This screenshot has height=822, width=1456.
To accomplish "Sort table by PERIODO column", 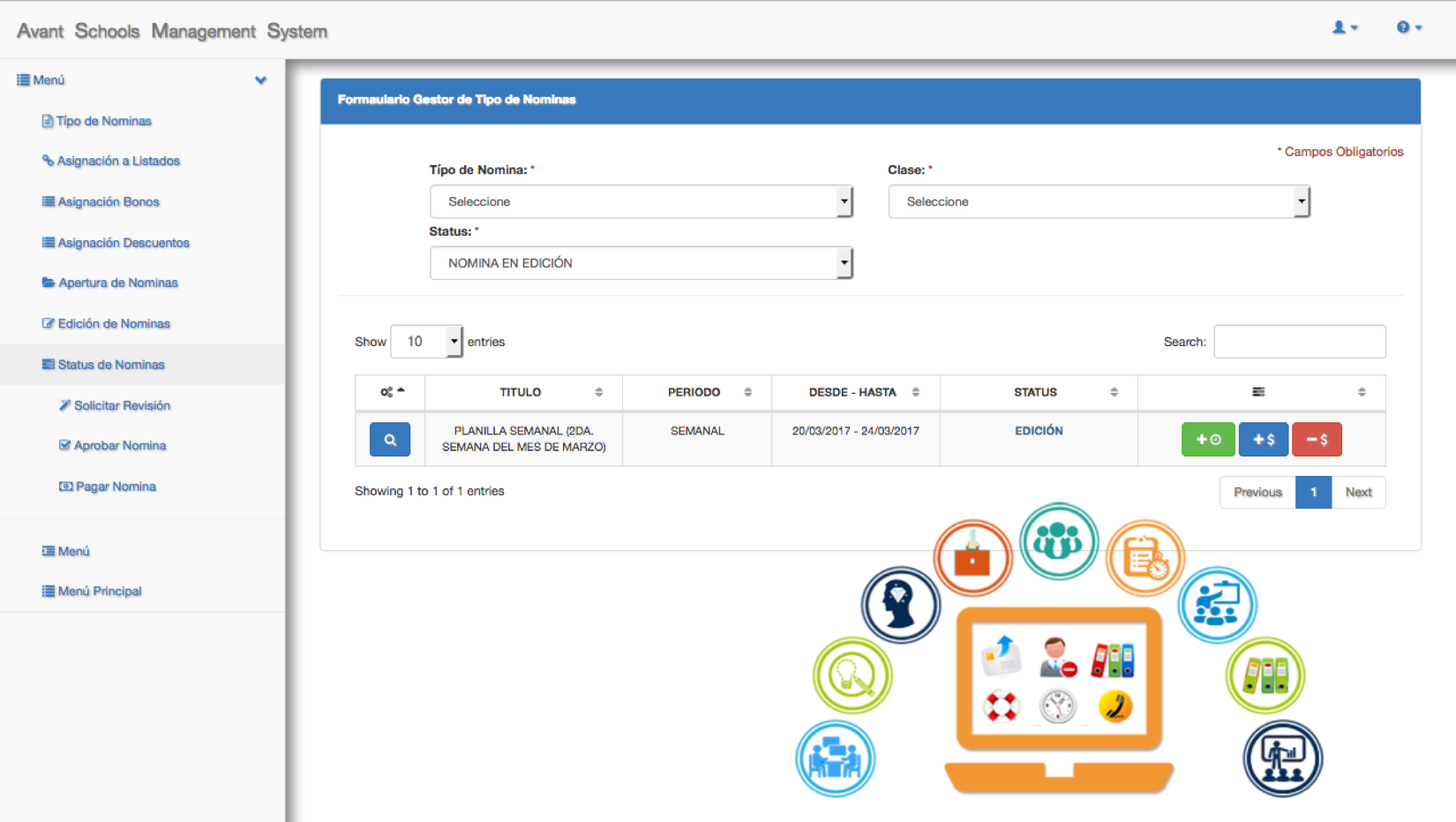I will point(694,392).
